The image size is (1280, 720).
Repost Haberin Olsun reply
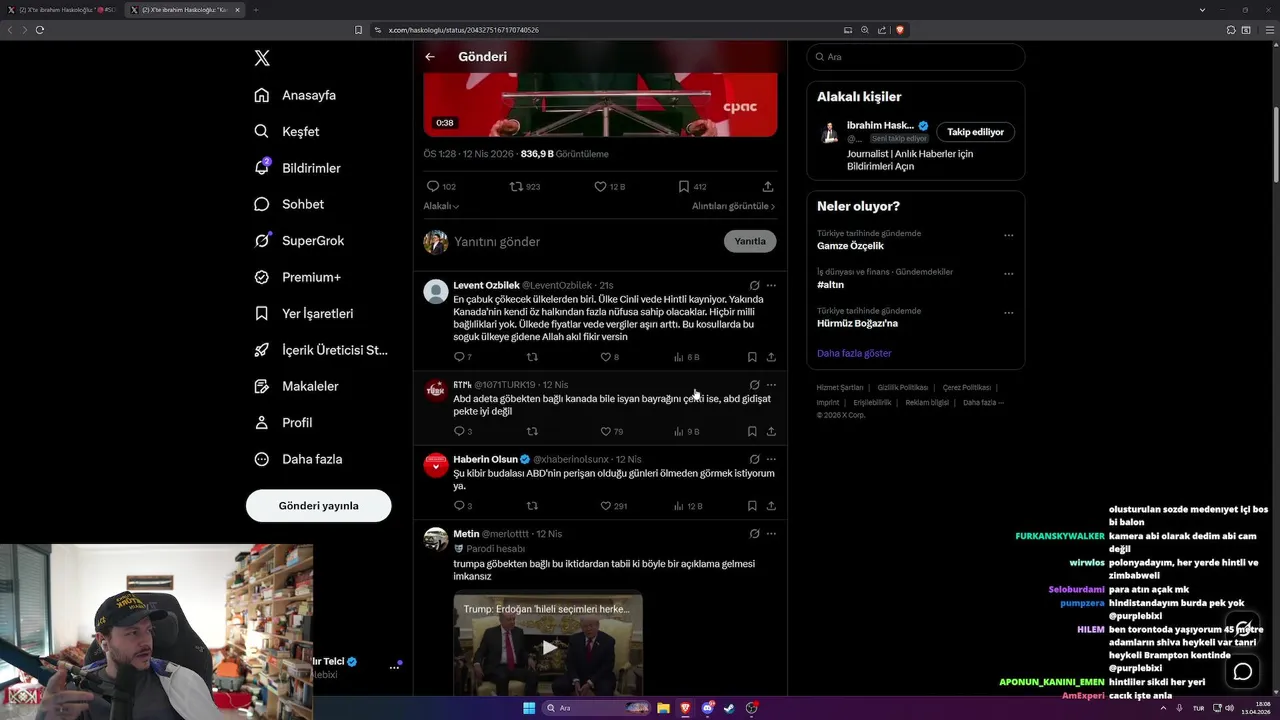(x=532, y=506)
